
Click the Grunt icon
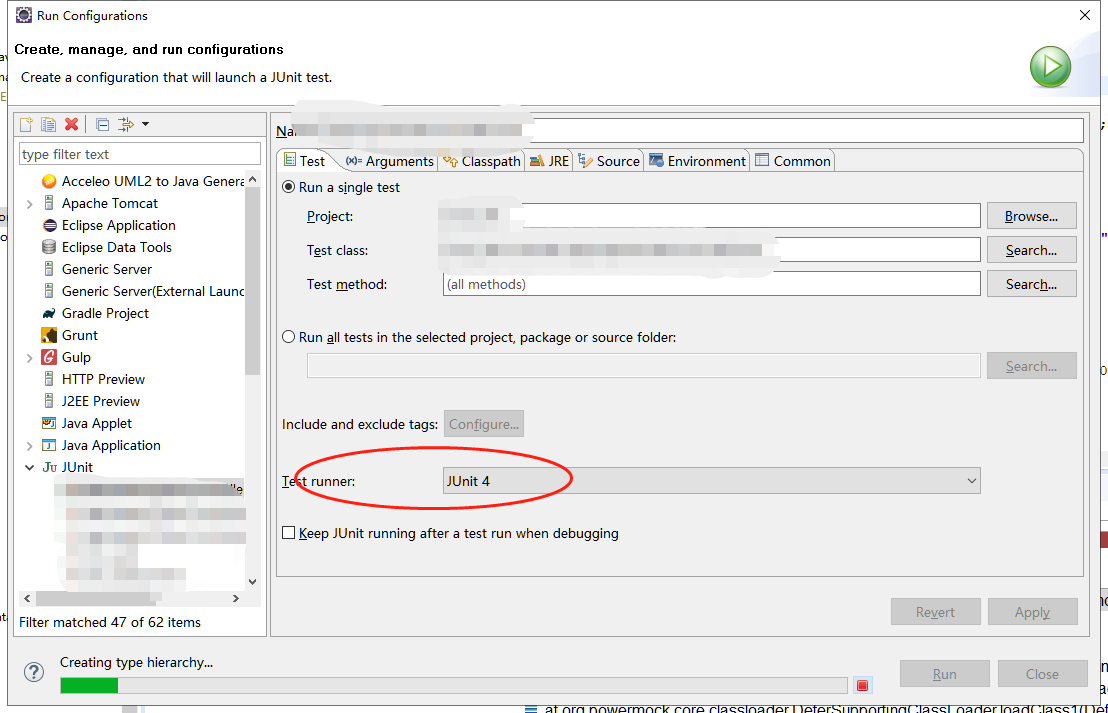tap(49, 335)
